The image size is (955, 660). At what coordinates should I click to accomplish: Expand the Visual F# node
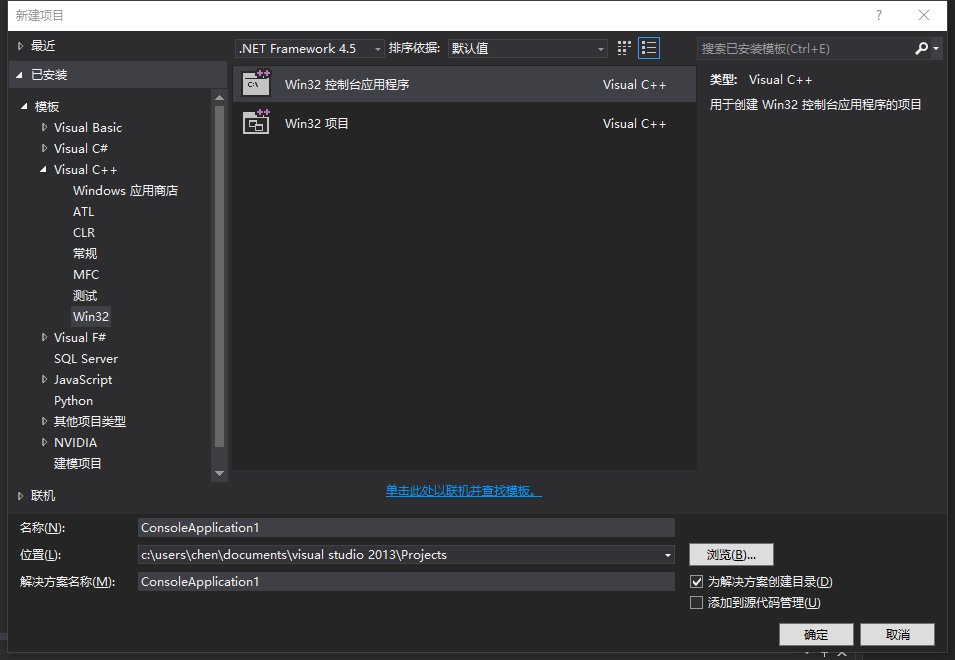pyautogui.click(x=44, y=337)
